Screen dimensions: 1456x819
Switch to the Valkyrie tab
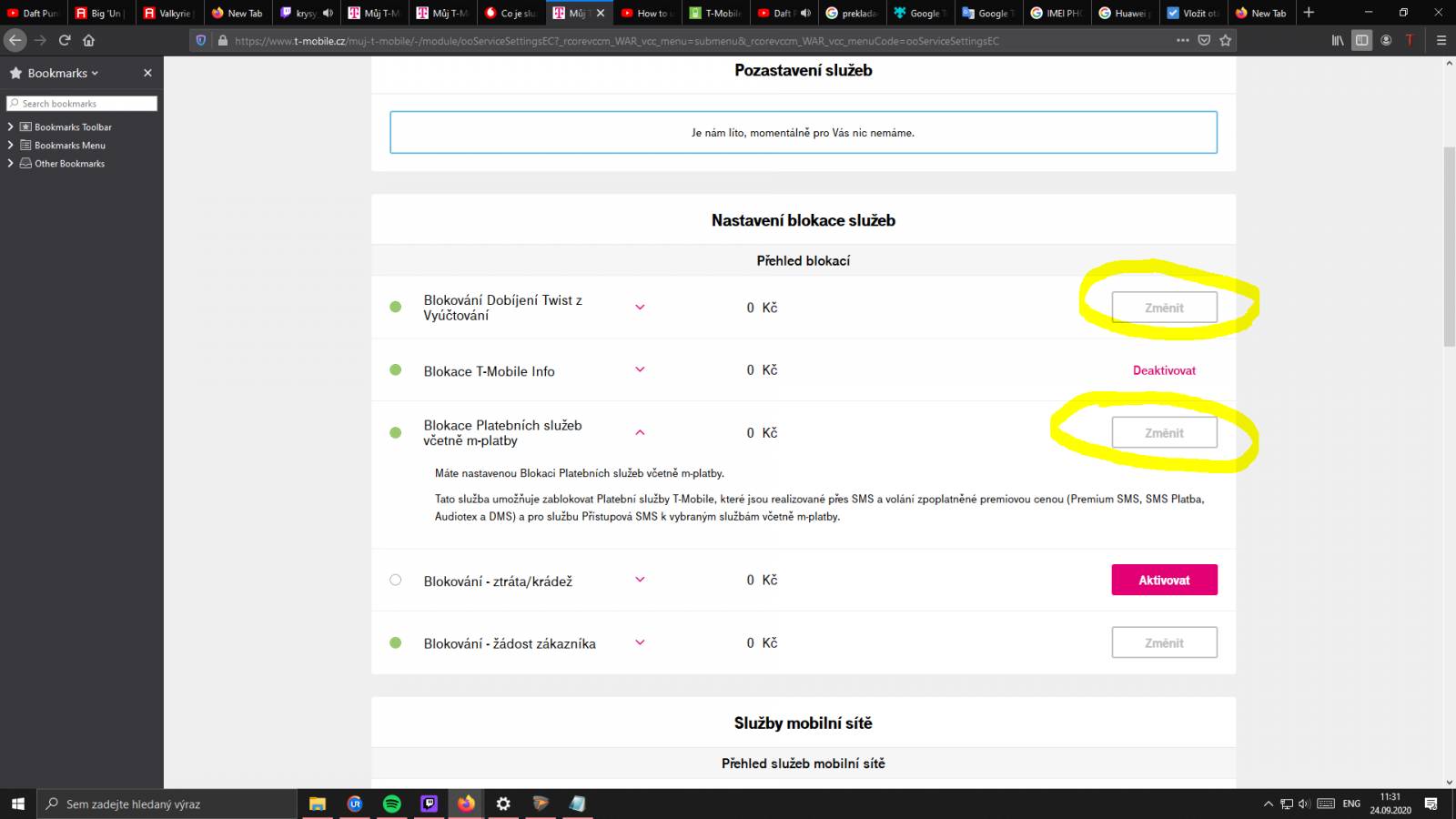[x=168, y=13]
